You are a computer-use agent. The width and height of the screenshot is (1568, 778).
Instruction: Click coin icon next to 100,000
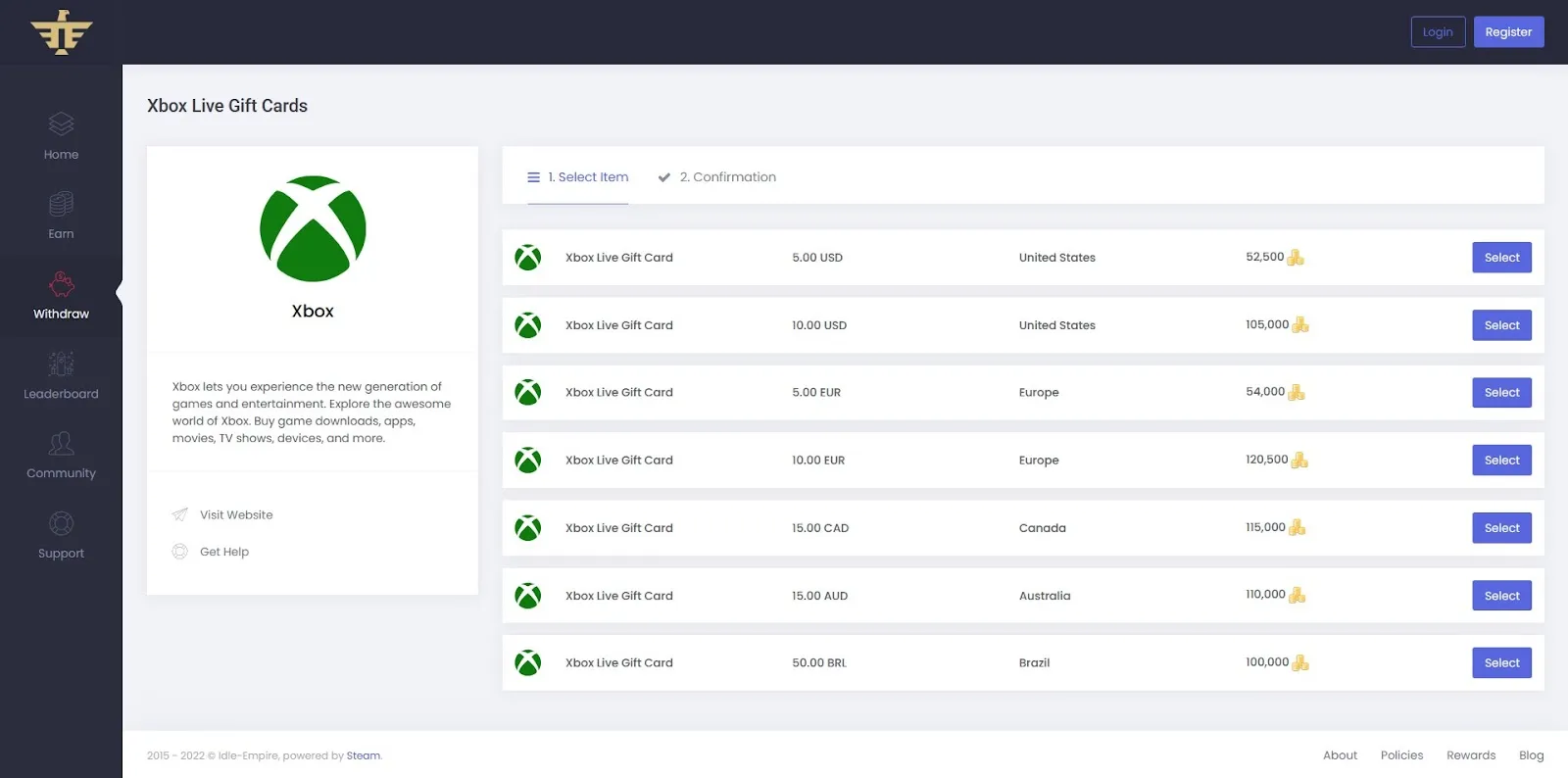pos(1300,663)
